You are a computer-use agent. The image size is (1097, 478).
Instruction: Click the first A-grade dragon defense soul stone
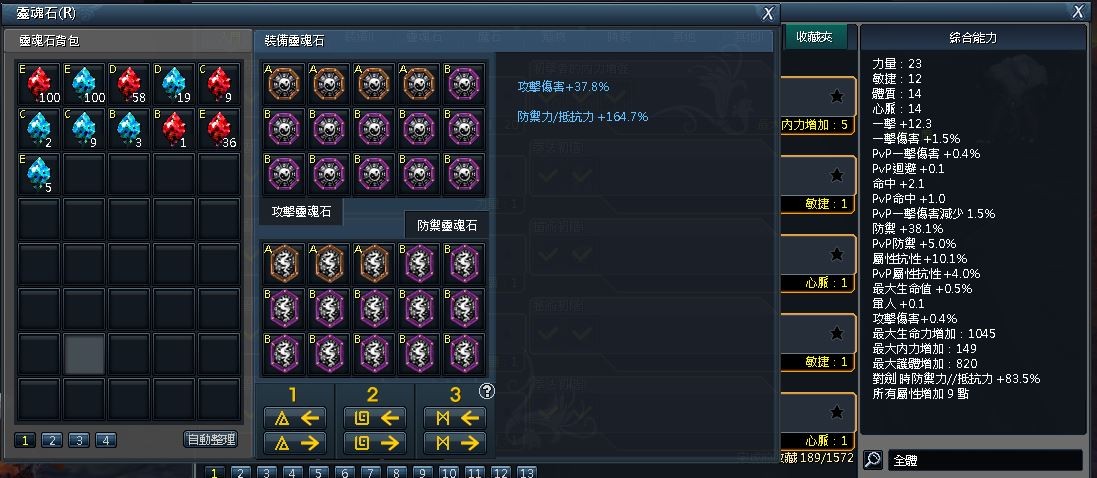tap(283, 263)
